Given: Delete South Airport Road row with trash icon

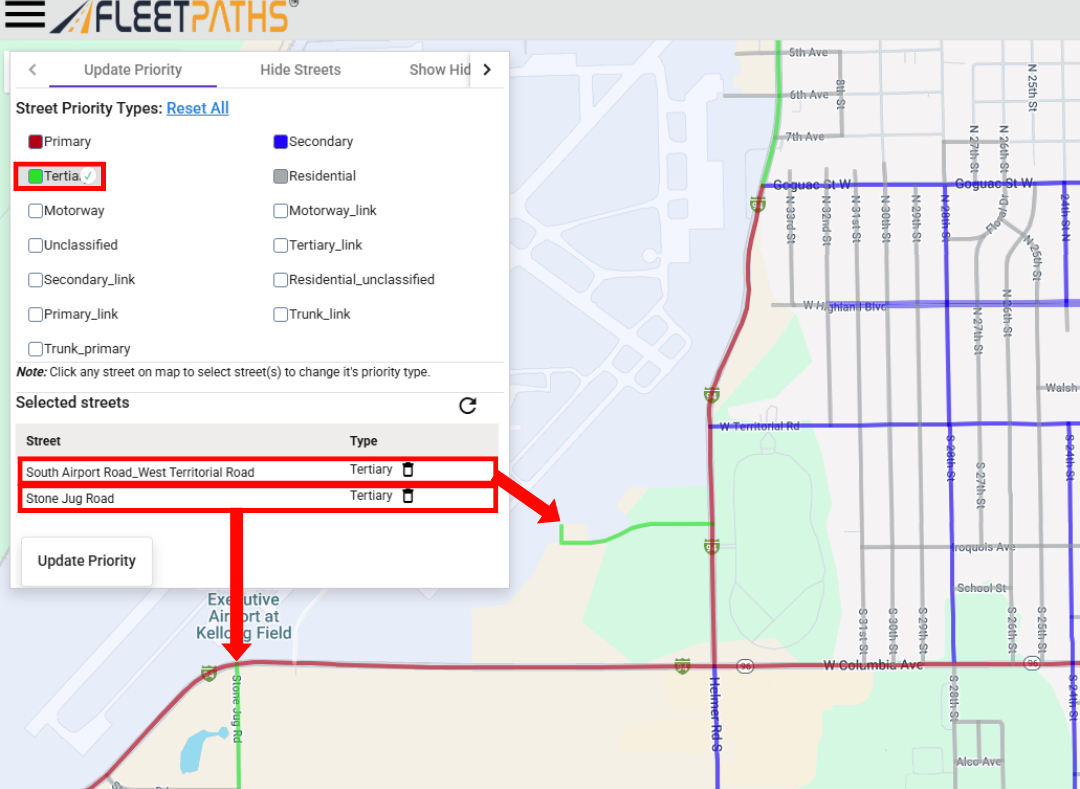Looking at the screenshot, I should tap(407, 469).
